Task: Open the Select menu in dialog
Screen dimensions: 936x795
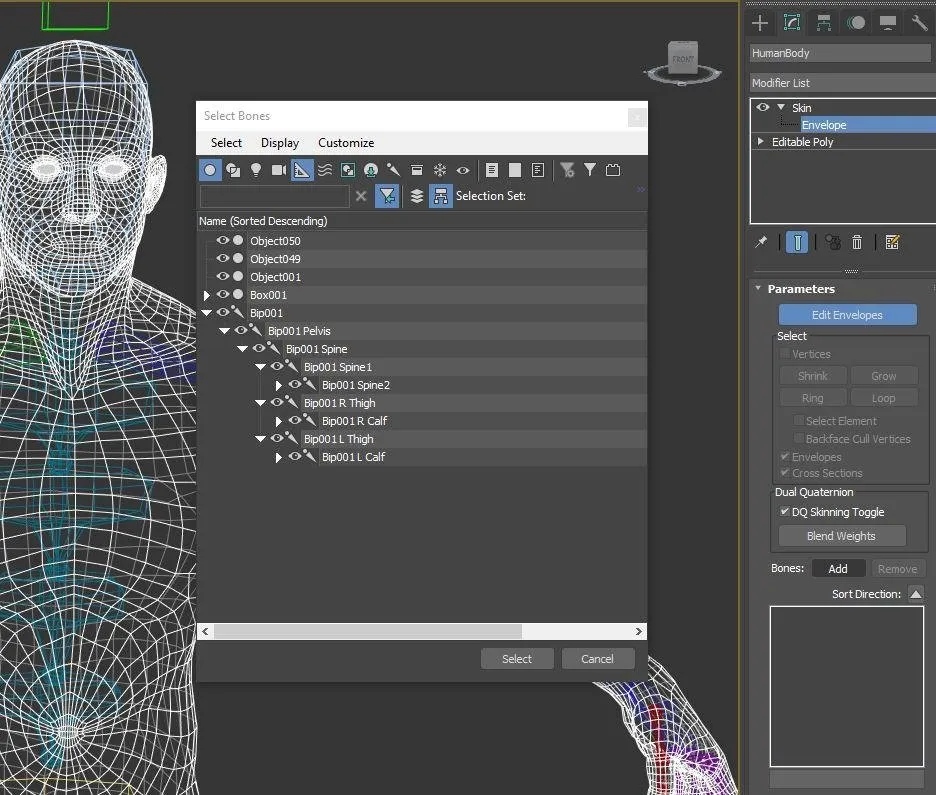Action: (x=226, y=143)
